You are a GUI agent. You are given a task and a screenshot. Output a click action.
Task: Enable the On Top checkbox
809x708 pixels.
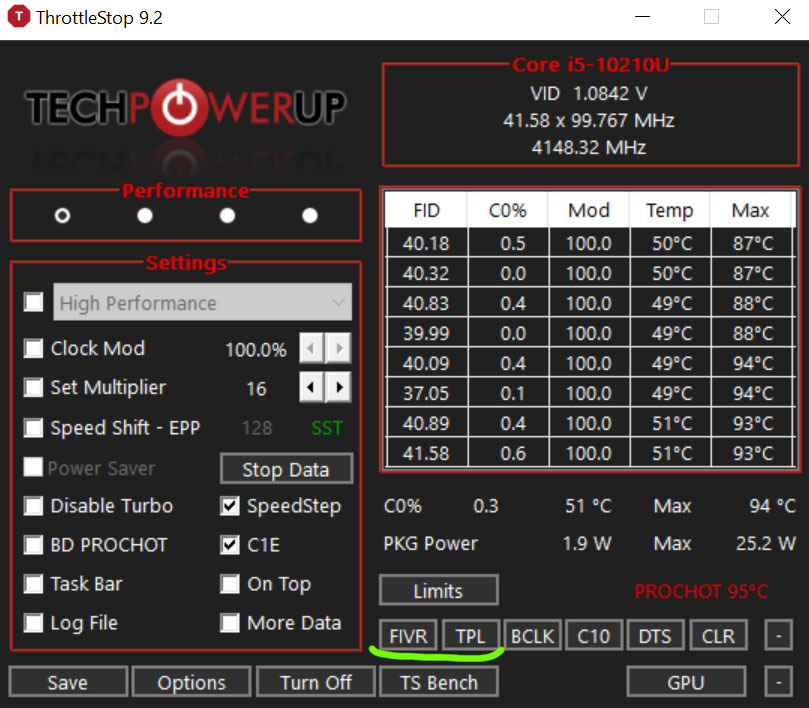pos(230,584)
